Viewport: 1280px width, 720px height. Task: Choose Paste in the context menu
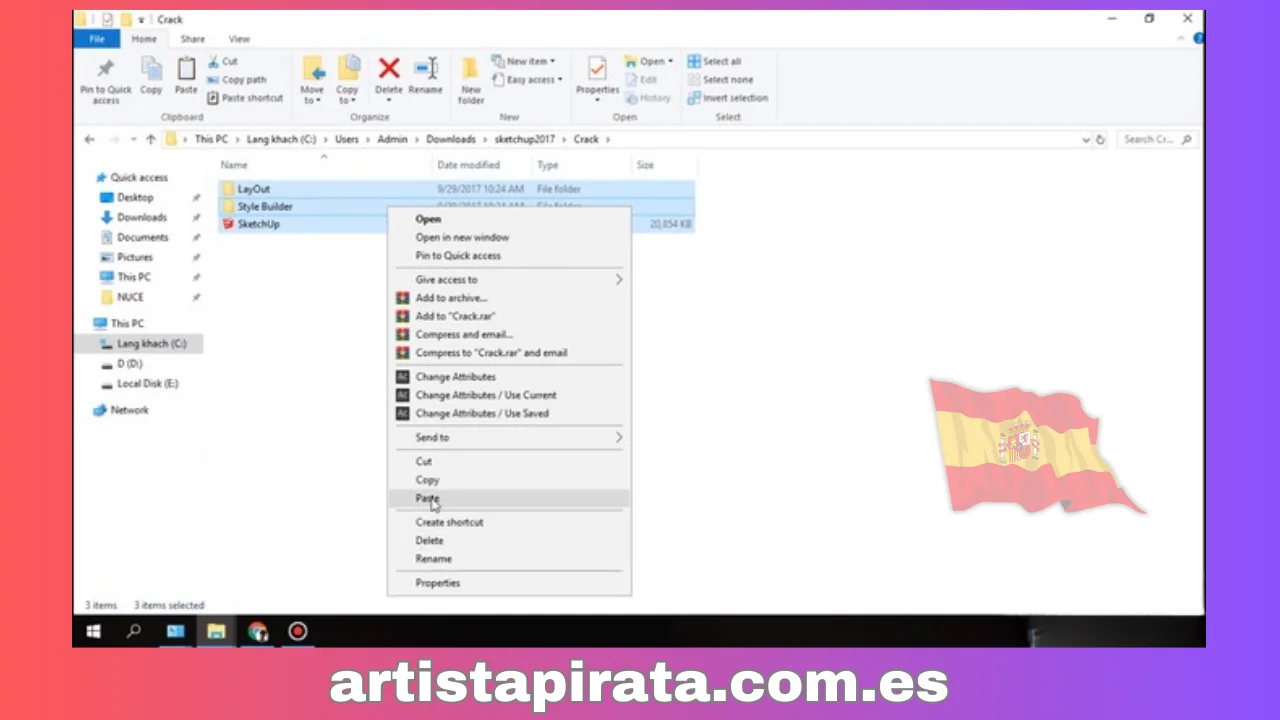tap(509, 498)
